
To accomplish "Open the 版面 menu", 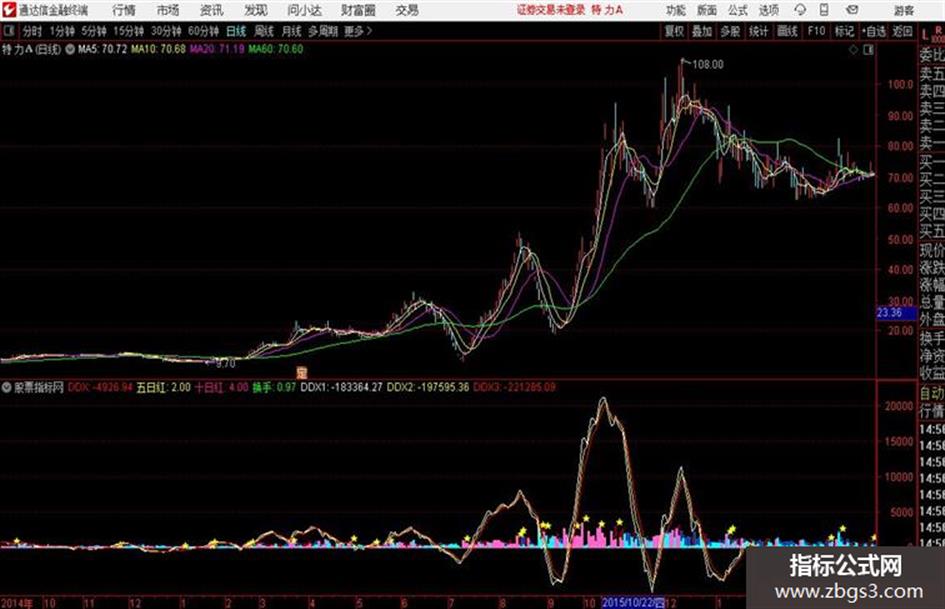I will pos(707,10).
